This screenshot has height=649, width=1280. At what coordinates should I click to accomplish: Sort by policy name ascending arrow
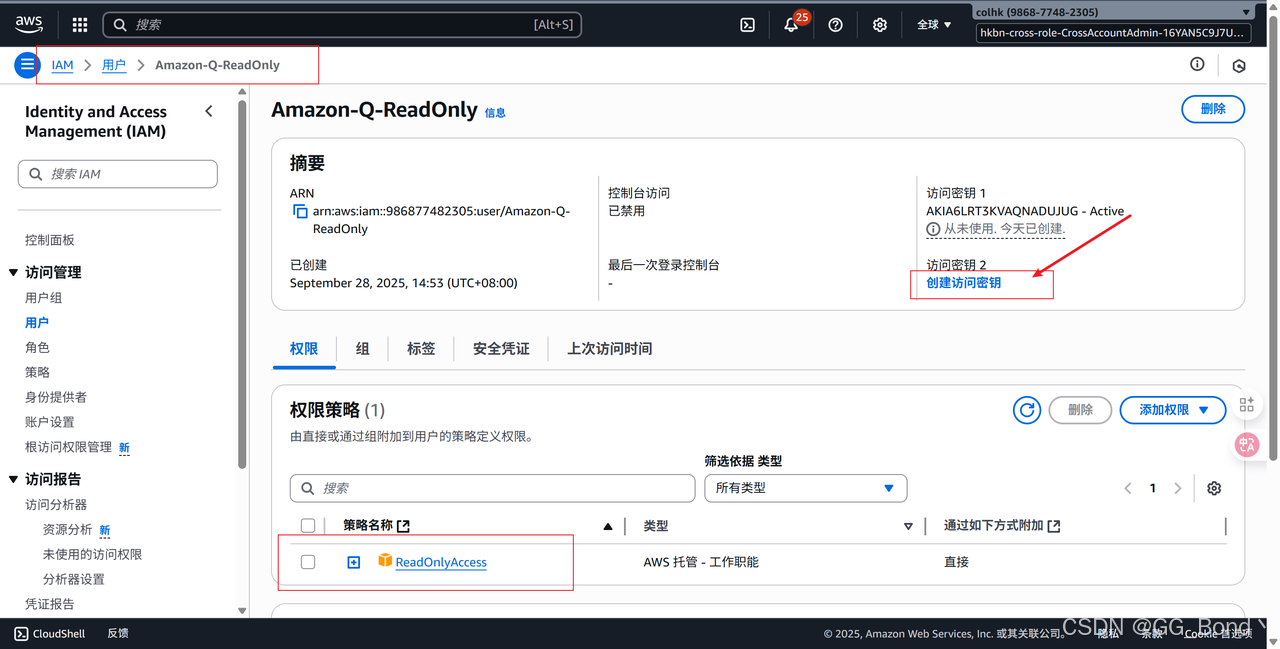(x=608, y=526)
